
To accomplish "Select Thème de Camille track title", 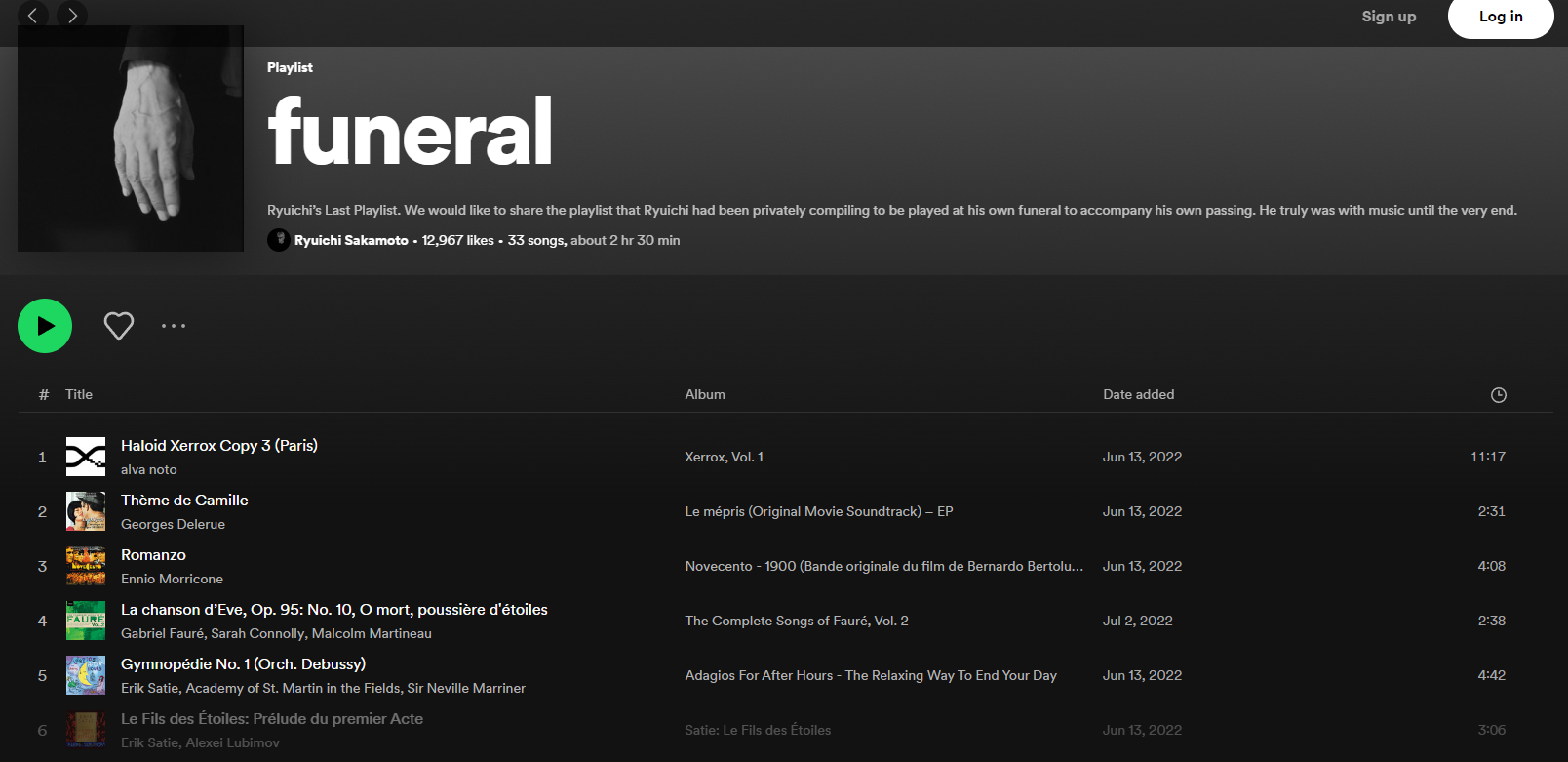I will pyautogui.click(x=184, y=500).
